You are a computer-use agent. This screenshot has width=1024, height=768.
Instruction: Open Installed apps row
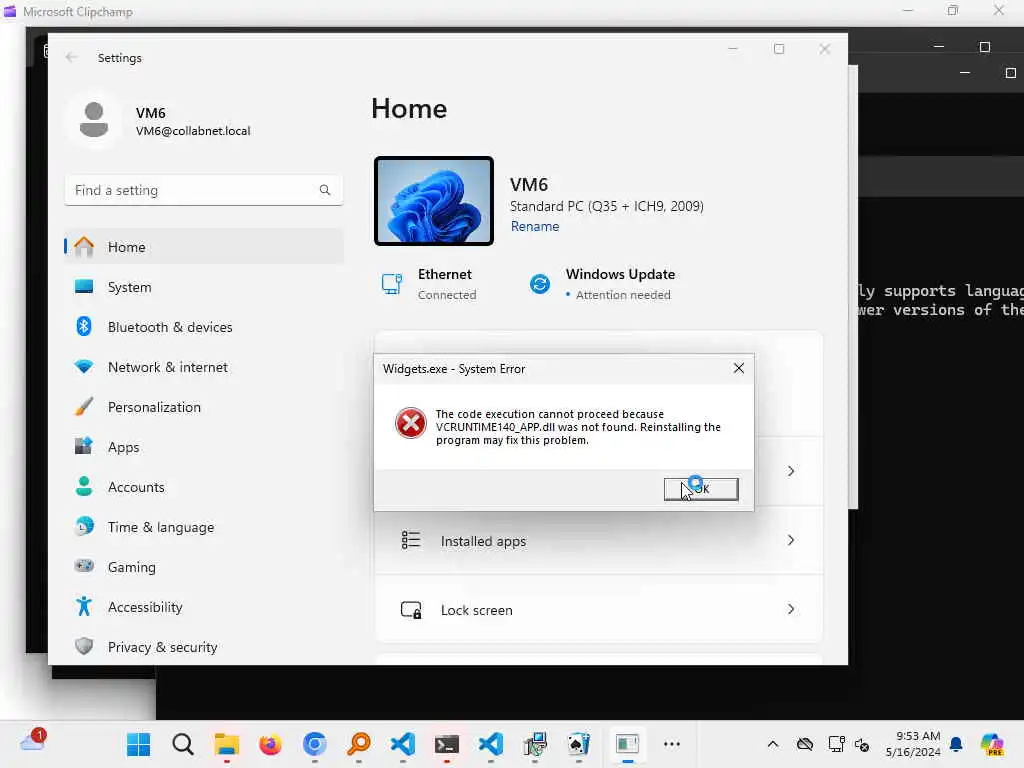(x=599, y=541)
